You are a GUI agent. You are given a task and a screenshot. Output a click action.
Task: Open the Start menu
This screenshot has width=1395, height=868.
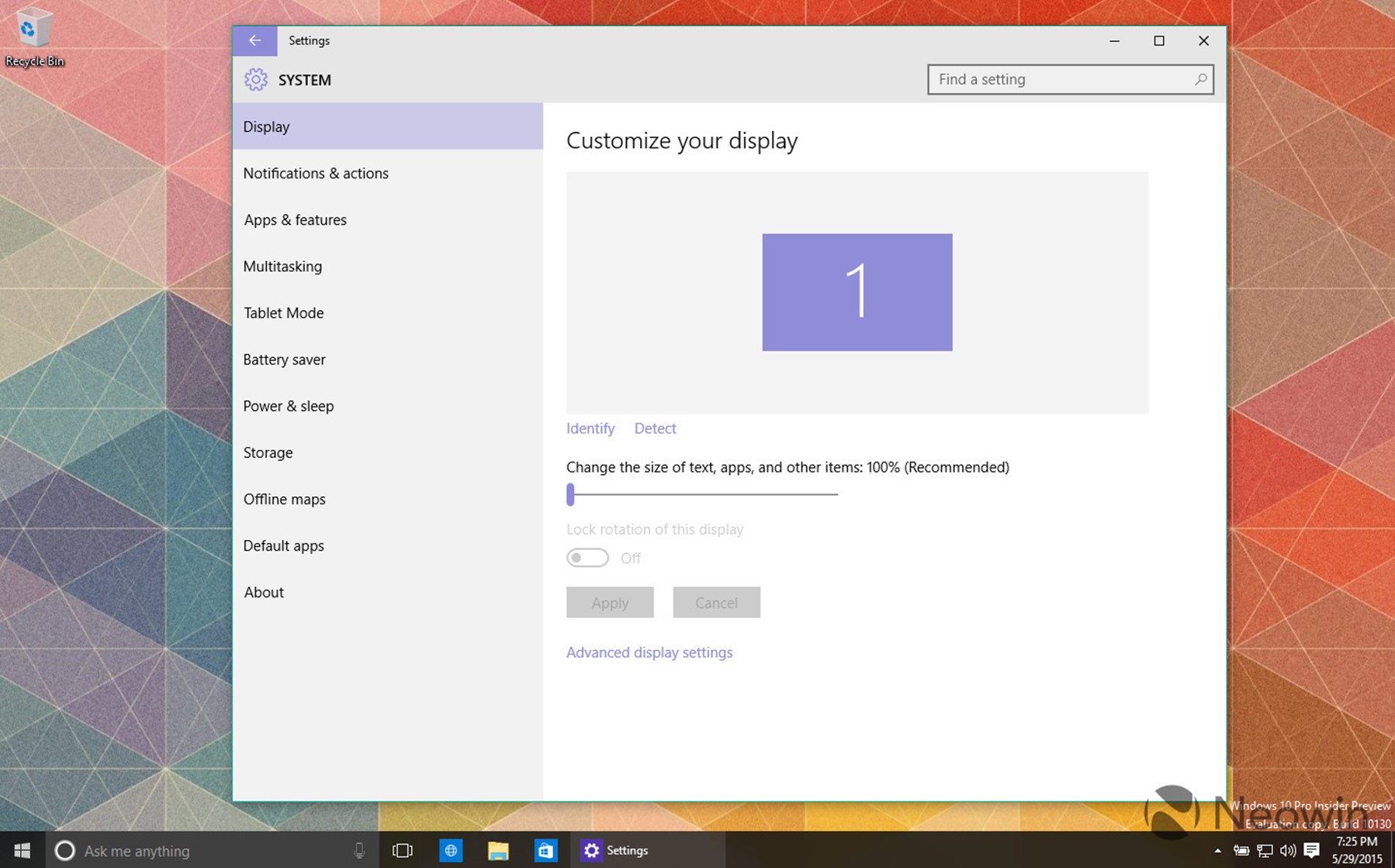click(22, 850)
